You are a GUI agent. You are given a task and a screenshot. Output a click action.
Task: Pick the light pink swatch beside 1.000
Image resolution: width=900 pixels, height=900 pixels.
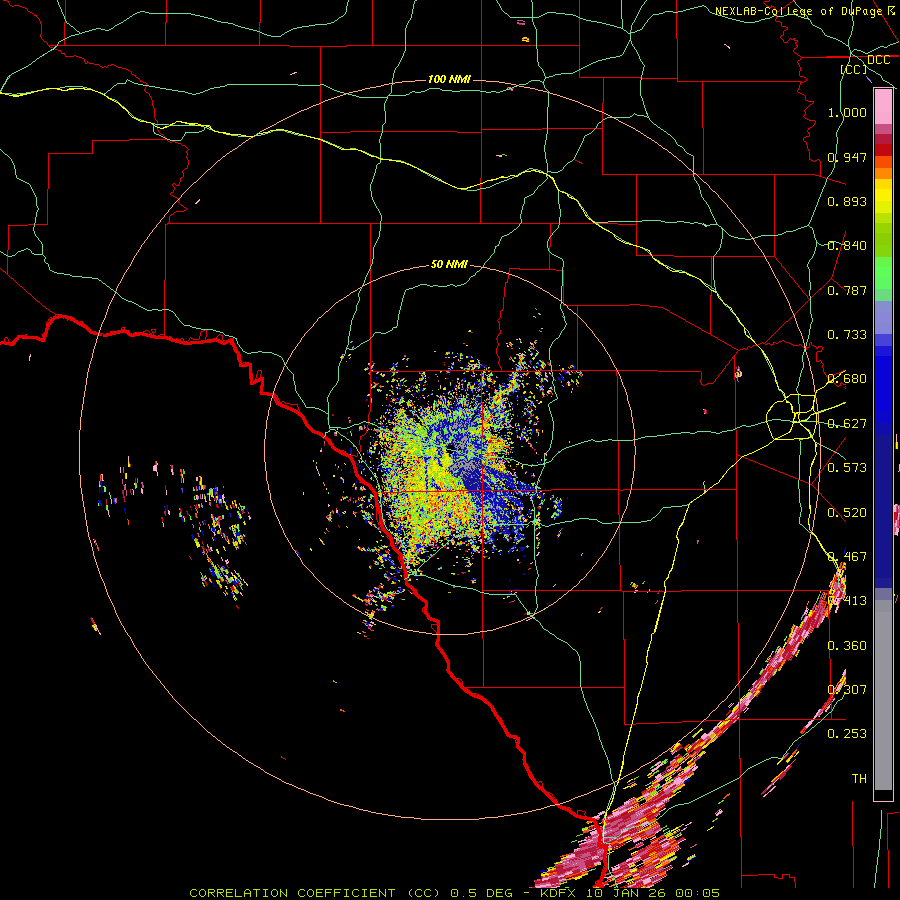pos(883,107)
